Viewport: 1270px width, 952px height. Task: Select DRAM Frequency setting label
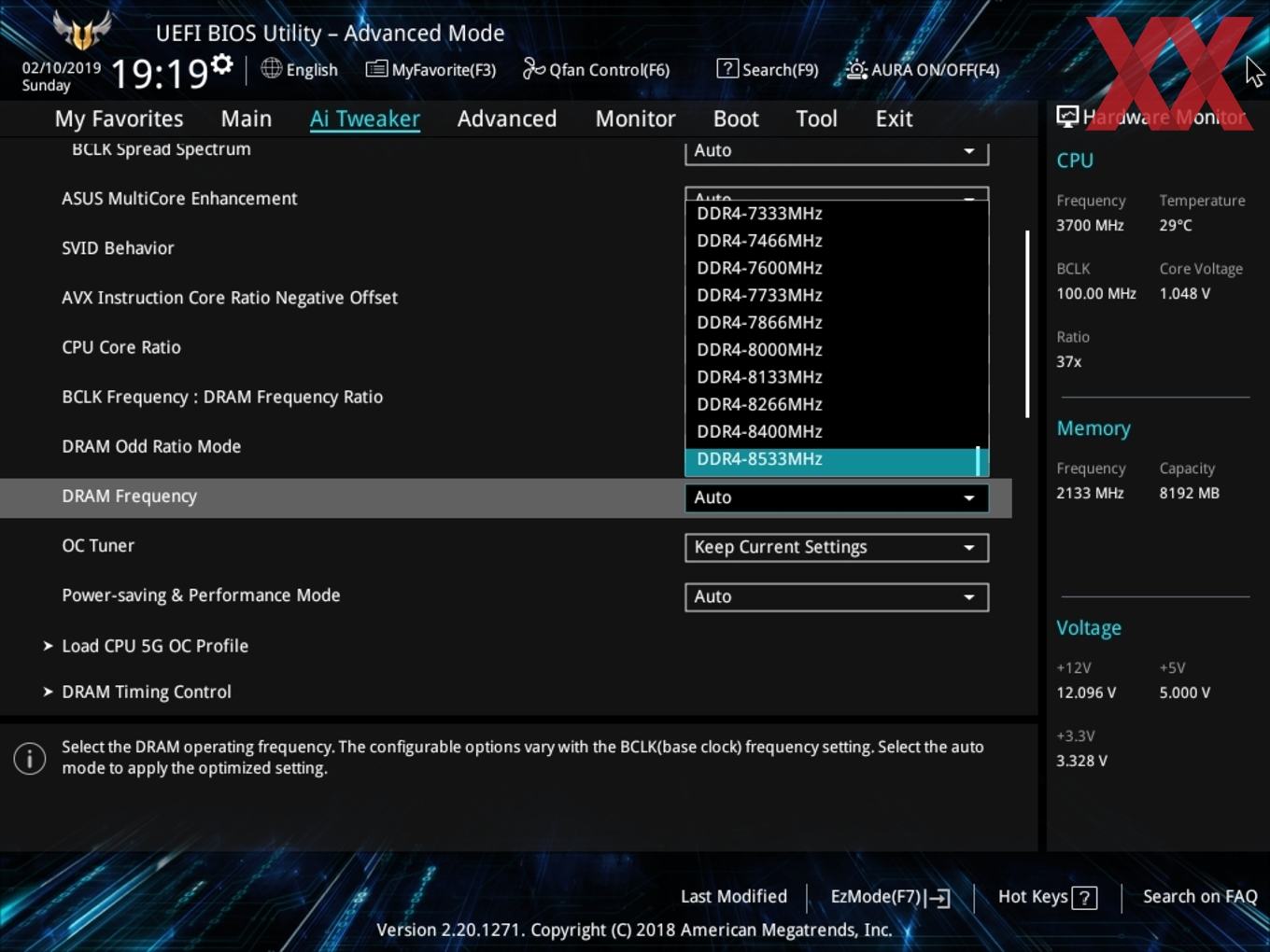coord(129,497)
